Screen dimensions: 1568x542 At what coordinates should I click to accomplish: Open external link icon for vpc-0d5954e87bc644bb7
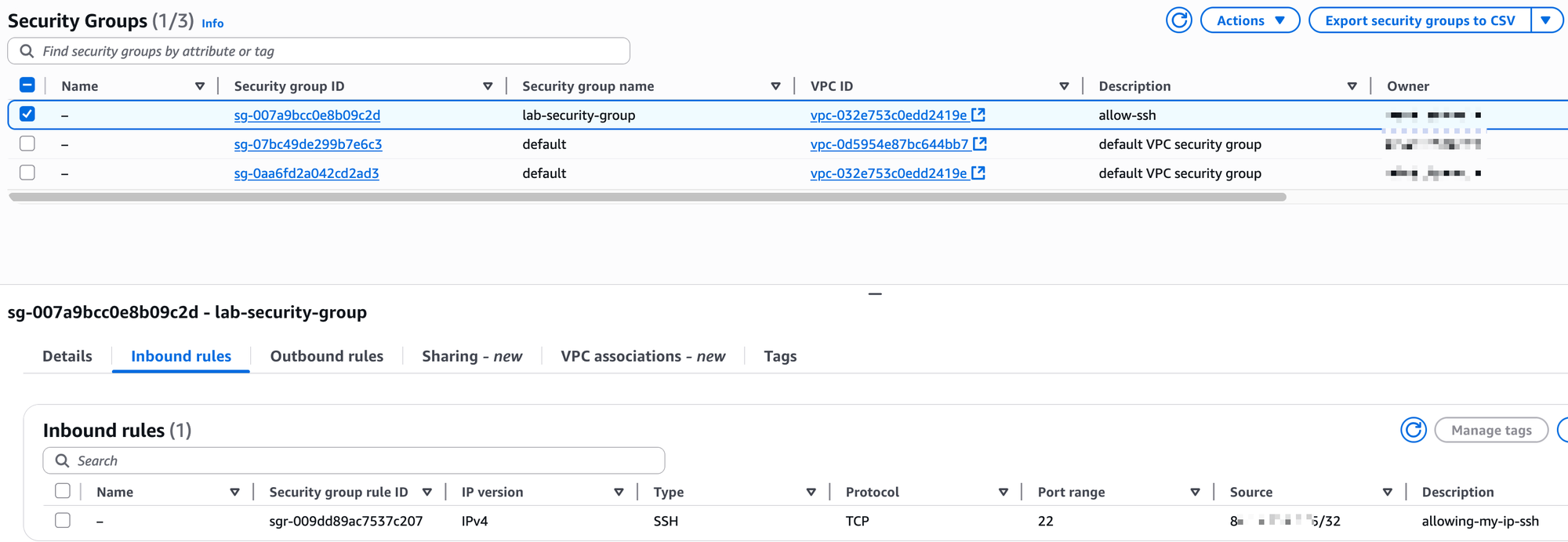point(980,144)
